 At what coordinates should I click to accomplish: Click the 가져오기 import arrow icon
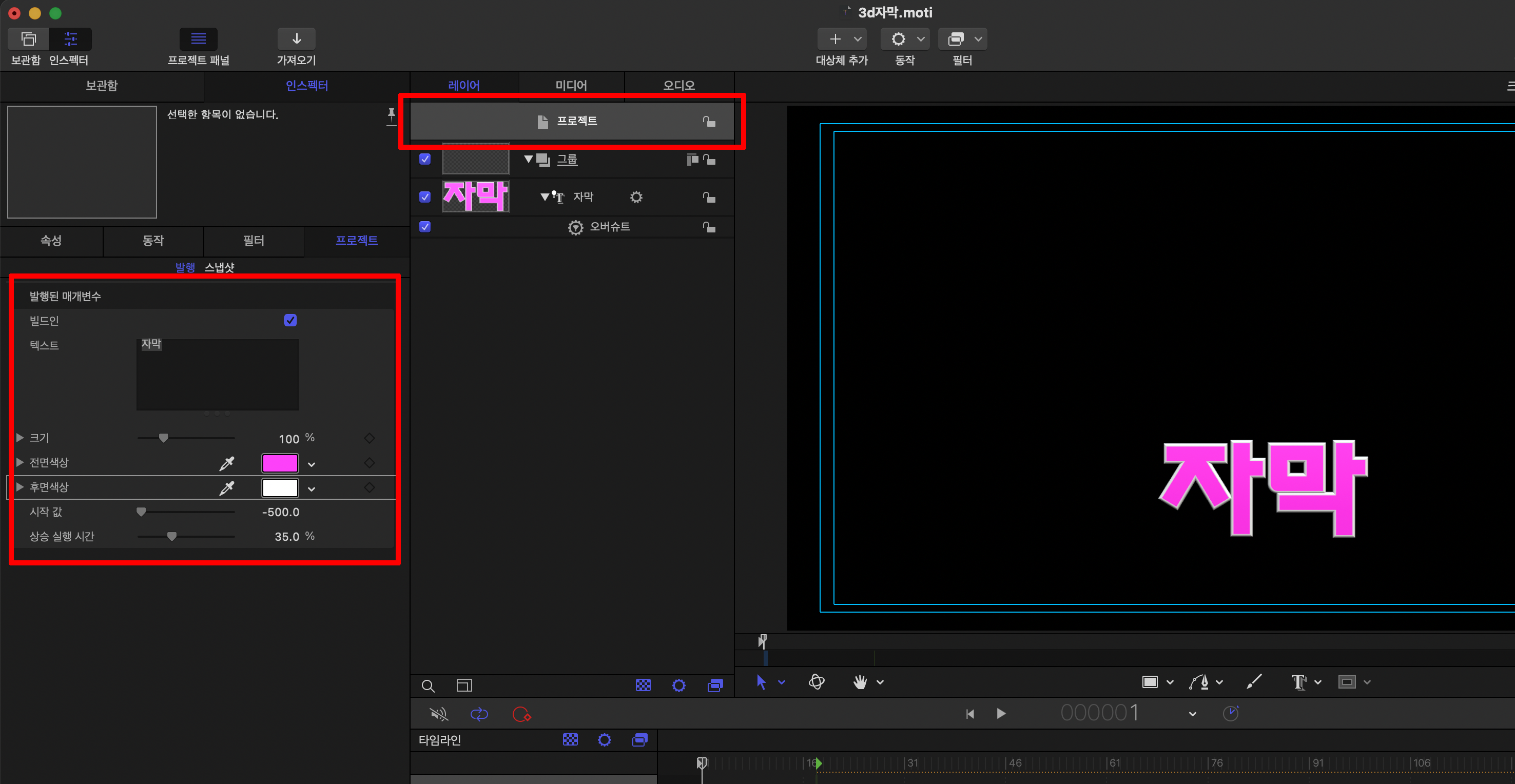pyautogui.click(x=297, y=39)
